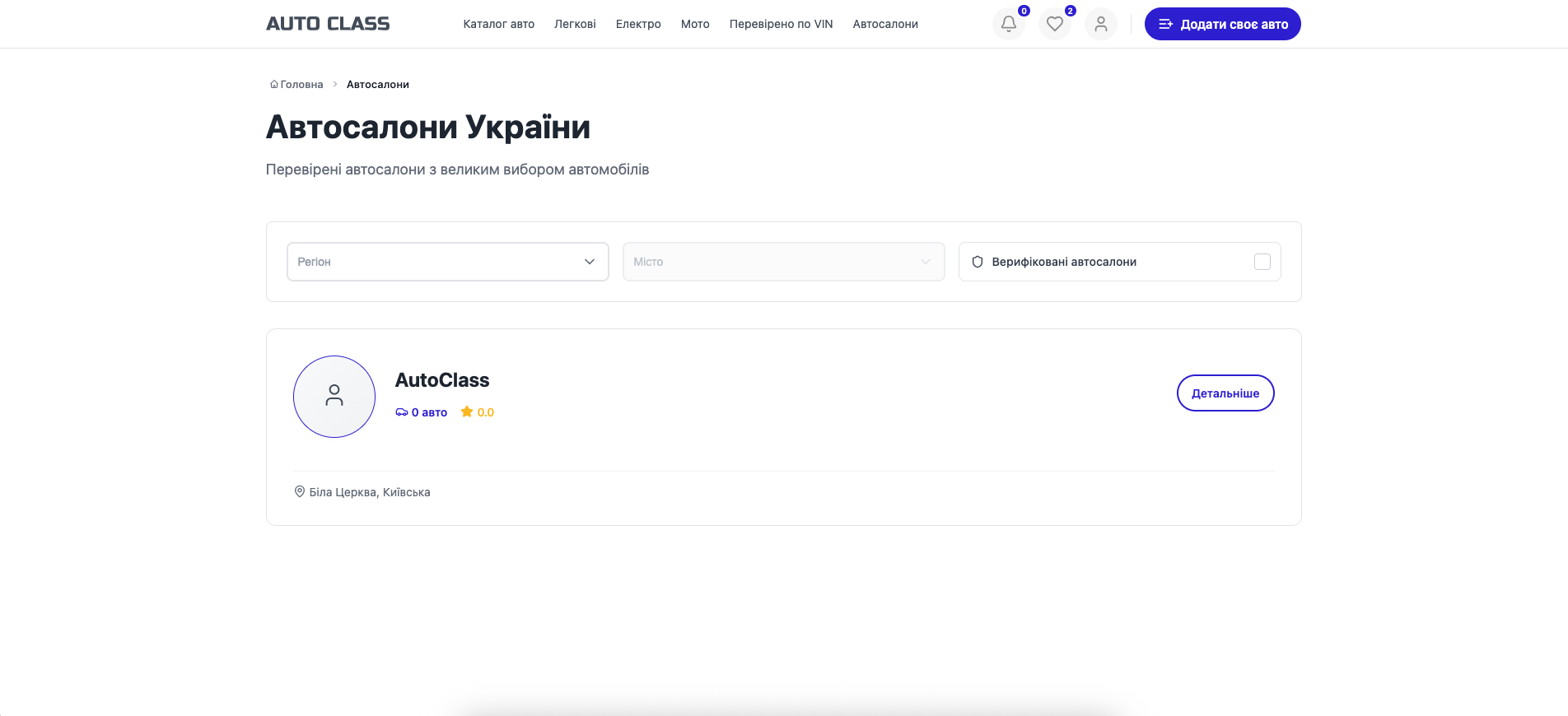Click the shield icon for verified dealers
The image size is (1568, 716).
point(978,262)
